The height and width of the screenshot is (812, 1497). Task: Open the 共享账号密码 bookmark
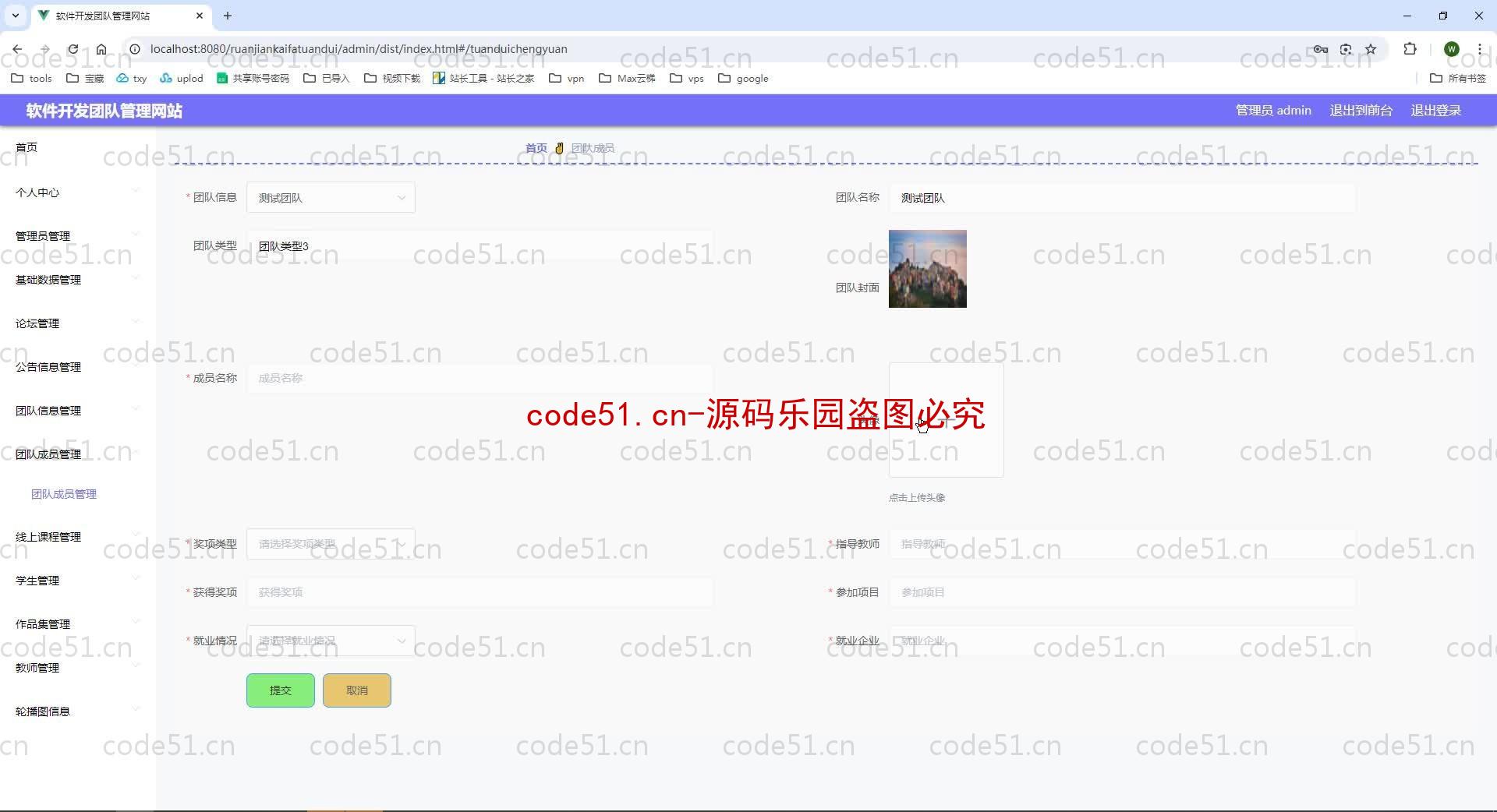click(x=253, y=78)
